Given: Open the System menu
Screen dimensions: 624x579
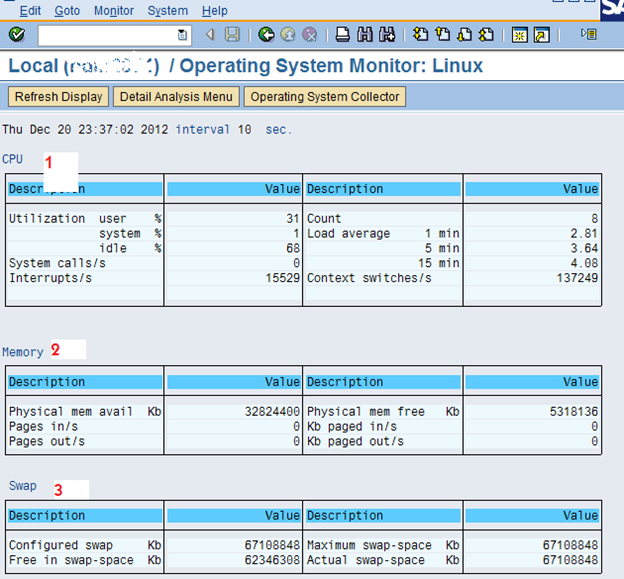Looking at the screenshot, I should click(168, 11).
